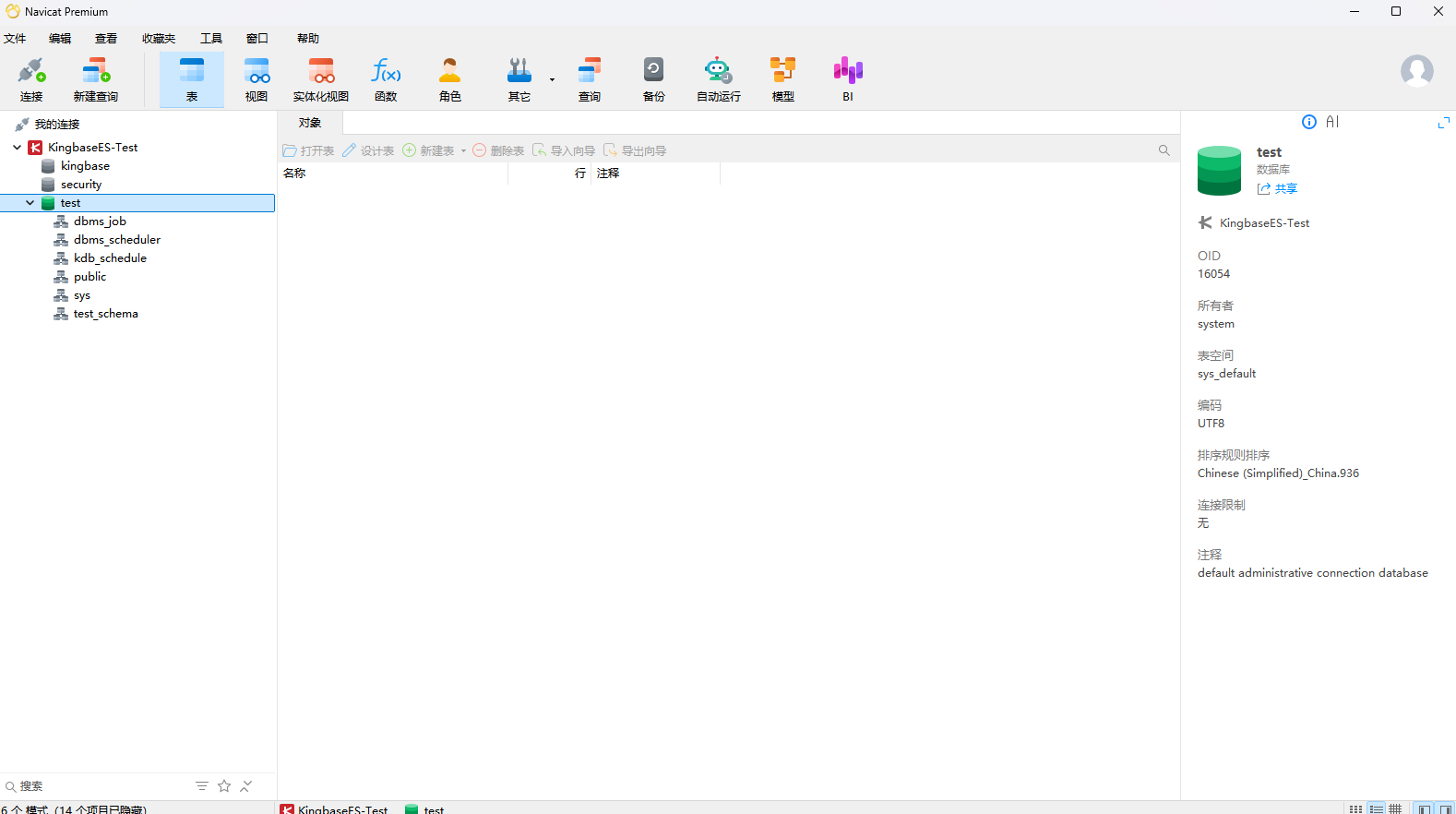The image size is (1456, 814).
Task: Open the 模型 (Model) toolbar icon
Action: tap(783, 79)
